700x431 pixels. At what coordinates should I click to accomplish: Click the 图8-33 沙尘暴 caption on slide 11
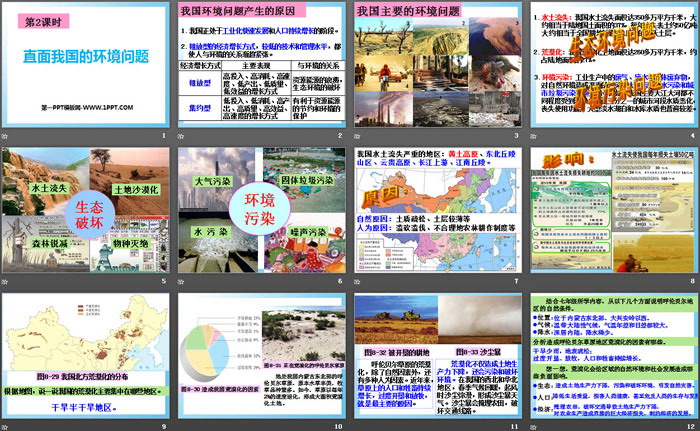click(x=478, y=352)
